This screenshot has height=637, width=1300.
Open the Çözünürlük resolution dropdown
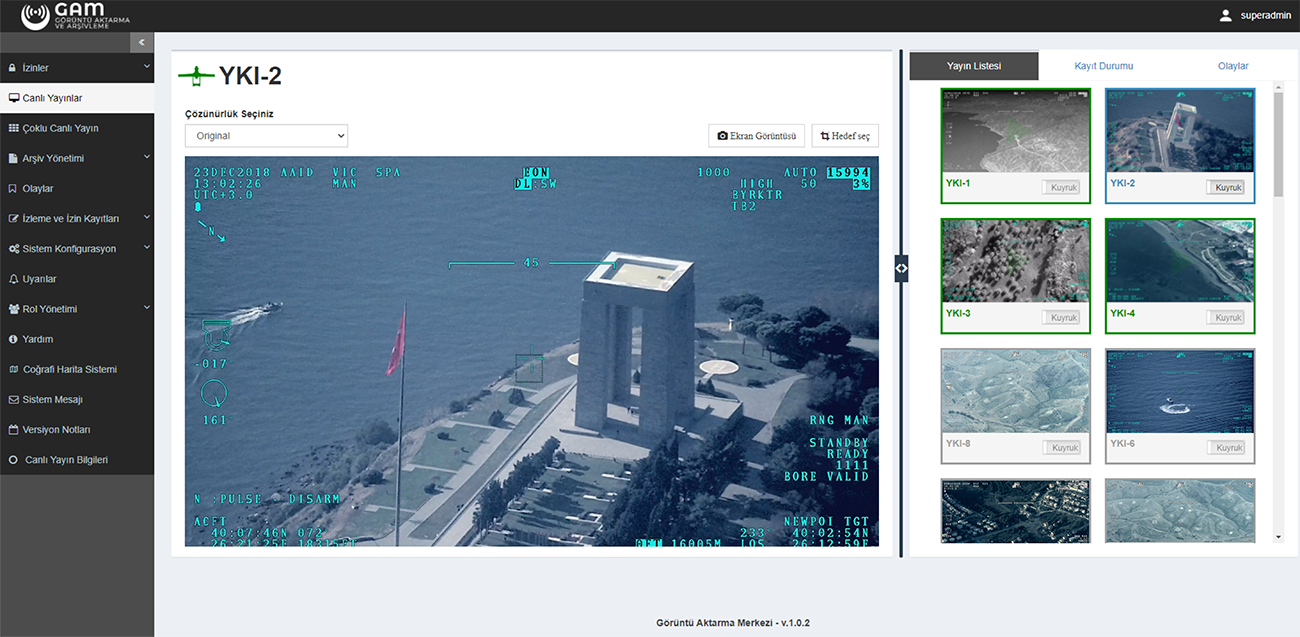pos(266,136)
